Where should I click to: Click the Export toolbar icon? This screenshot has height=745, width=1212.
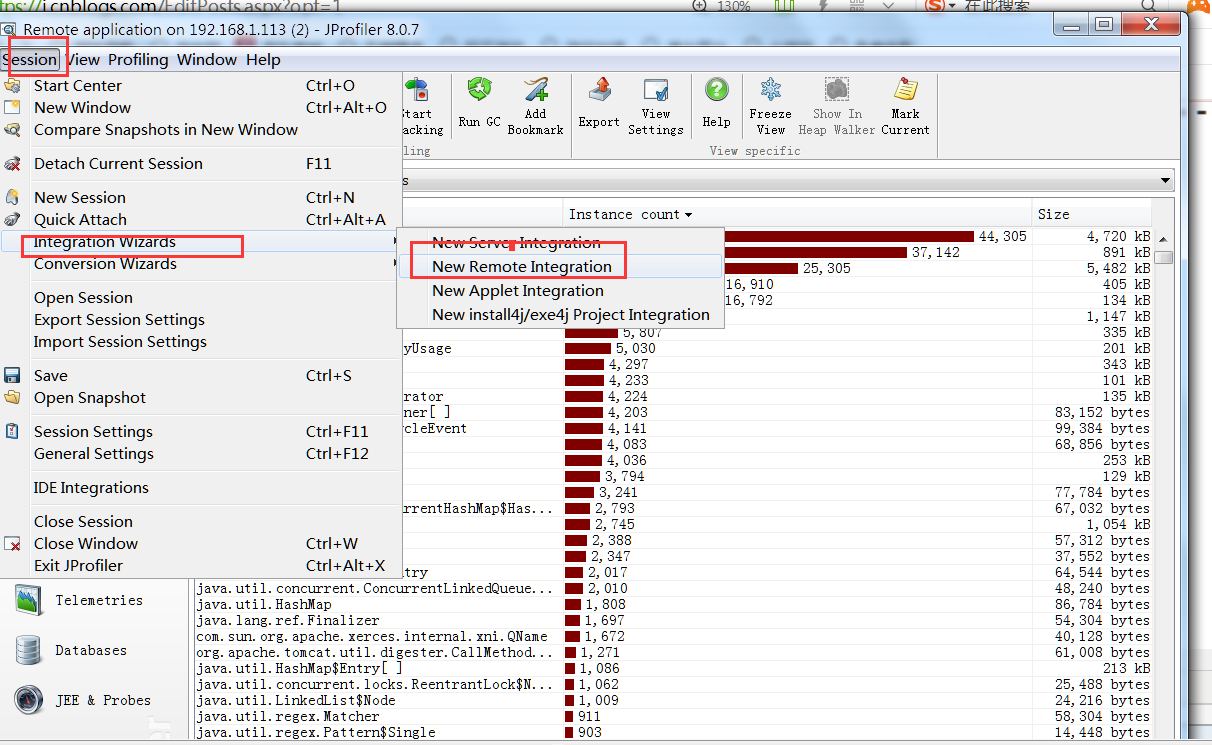click(599, 90)
